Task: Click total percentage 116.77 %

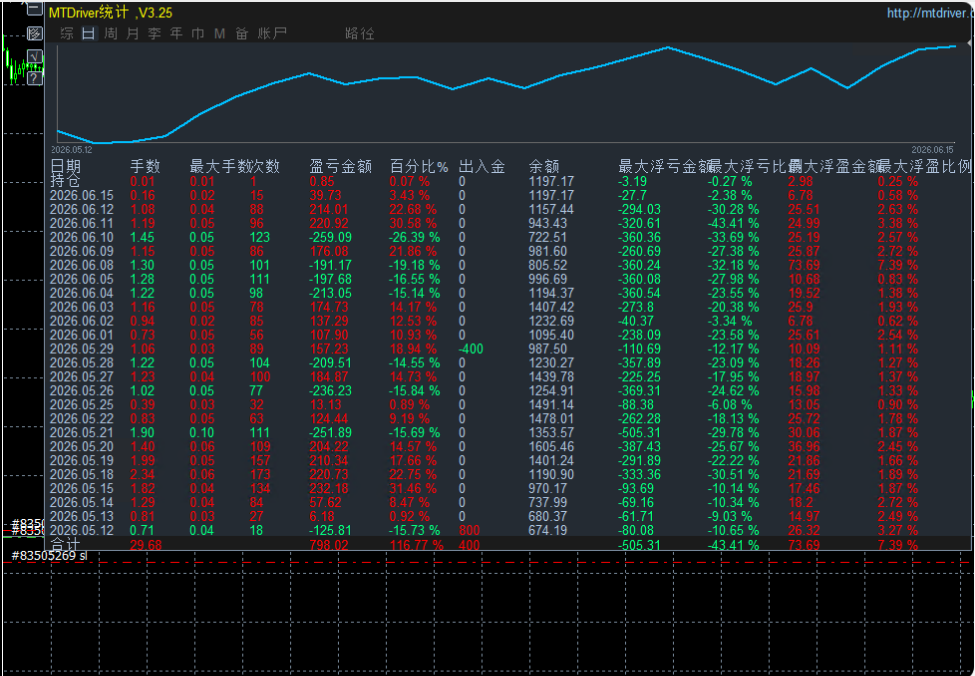Action: tap(416, 545)
